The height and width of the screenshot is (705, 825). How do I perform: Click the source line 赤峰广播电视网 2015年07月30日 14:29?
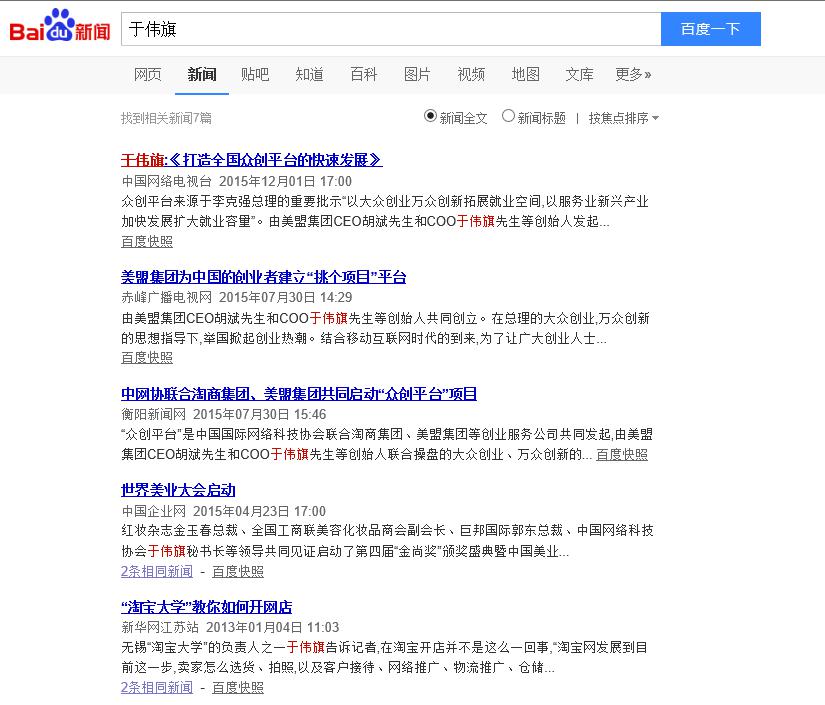[x=237, y=298]
